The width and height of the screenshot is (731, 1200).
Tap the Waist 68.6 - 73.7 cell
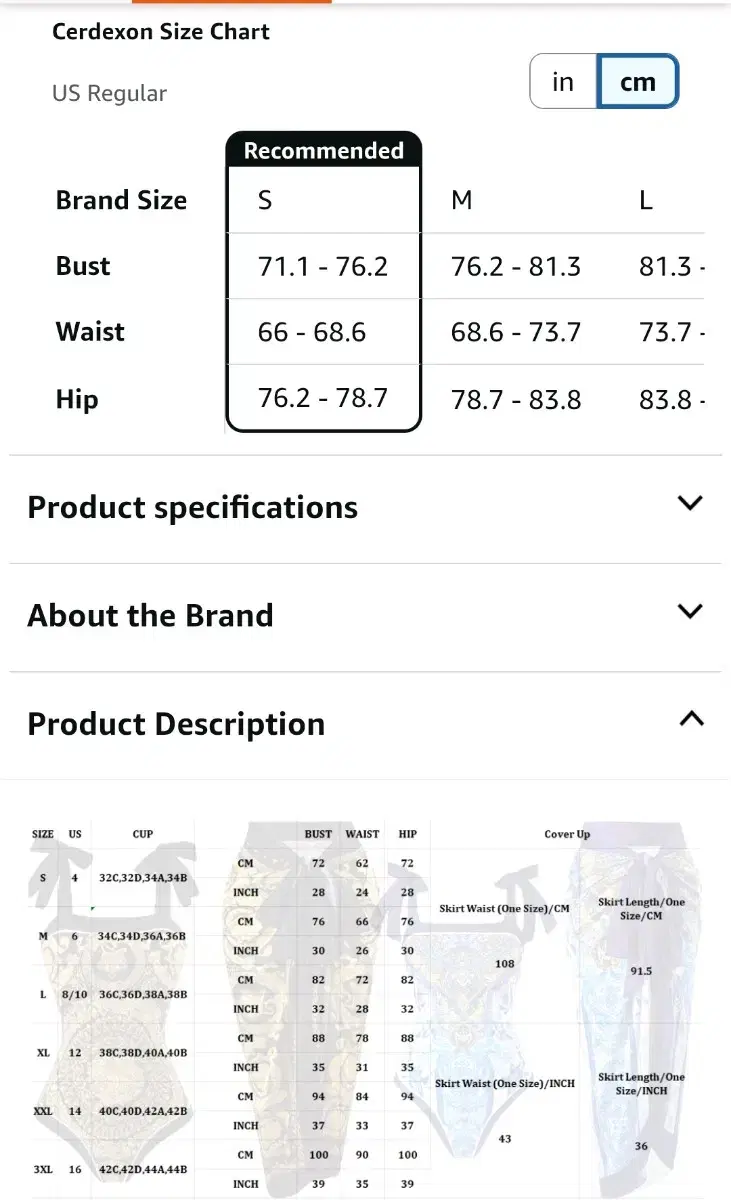[515, 332]
